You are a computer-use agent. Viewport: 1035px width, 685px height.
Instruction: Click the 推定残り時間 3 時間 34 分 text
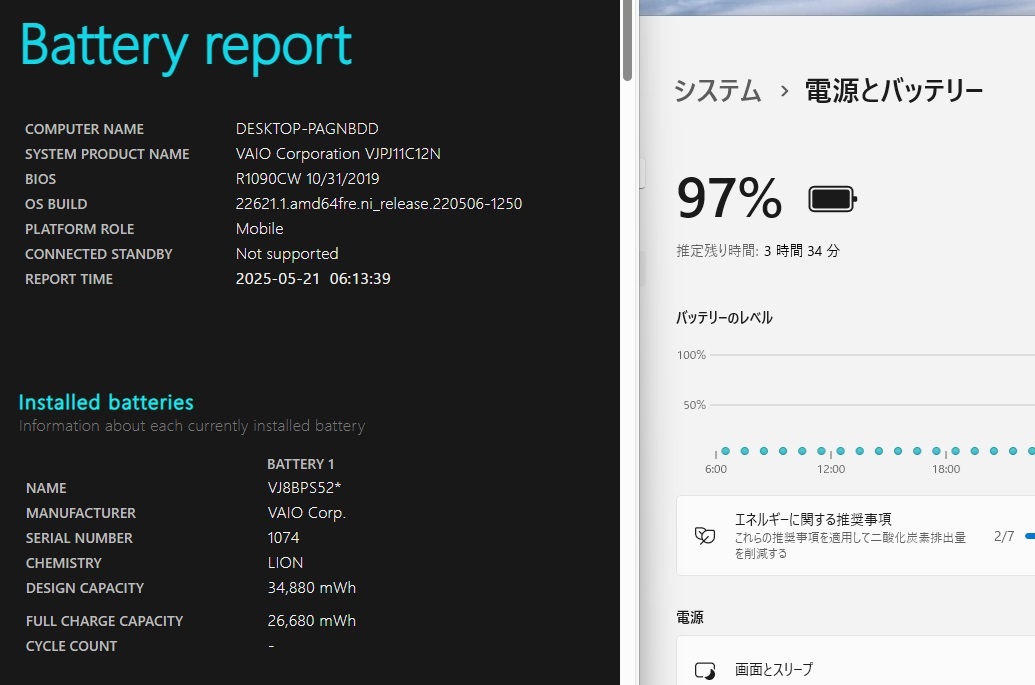click(x=758, y=251)
